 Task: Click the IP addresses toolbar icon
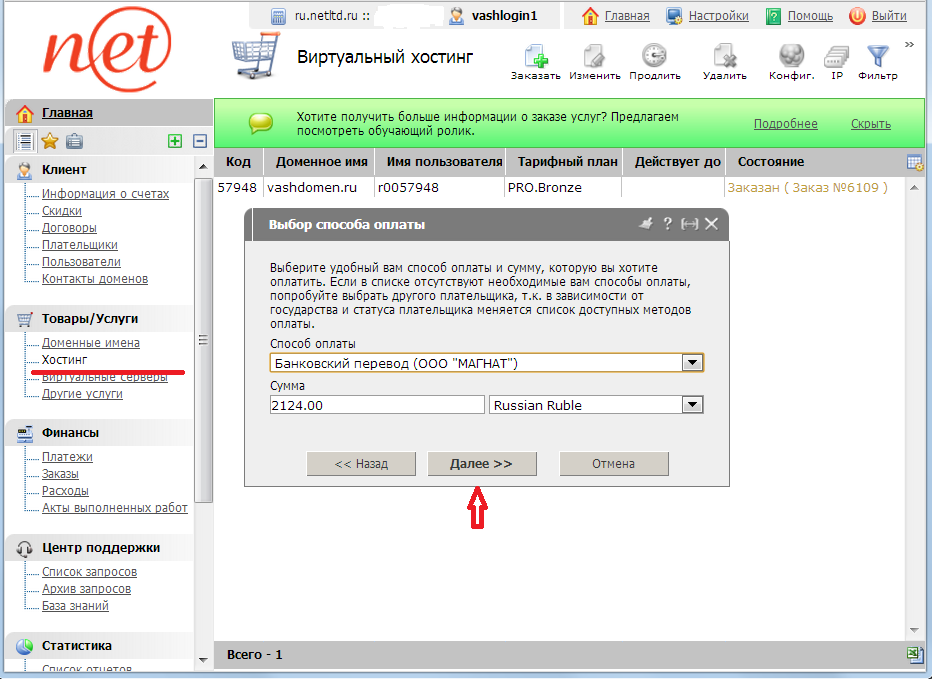[x=837, y=56]
